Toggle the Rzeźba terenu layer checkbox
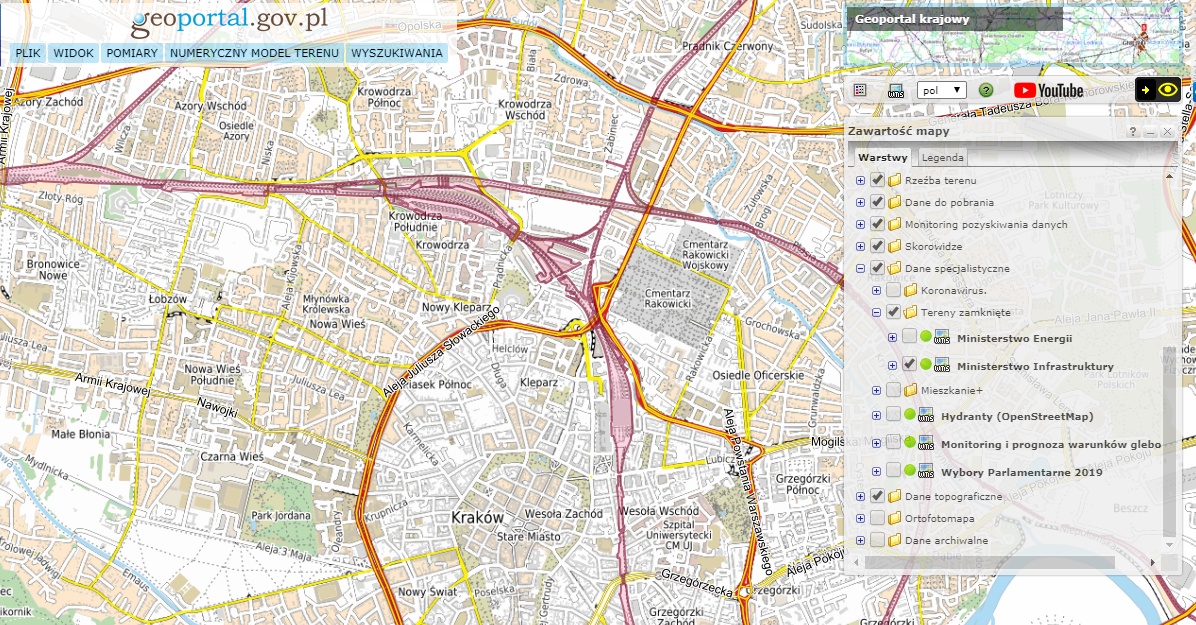The width and height of the screenshot is (1196, 625). point(877,180)
